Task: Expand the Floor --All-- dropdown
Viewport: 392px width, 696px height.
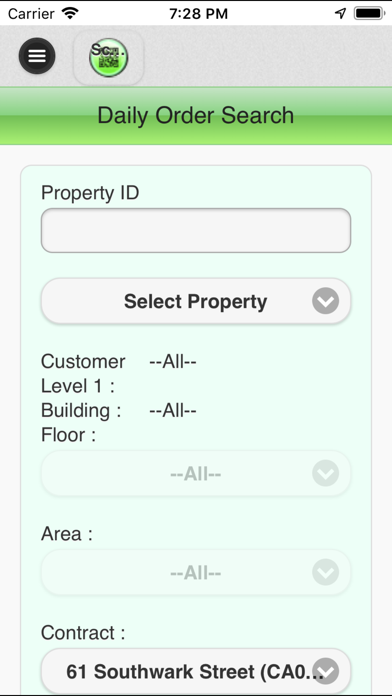Action: (x=196, y=474)
